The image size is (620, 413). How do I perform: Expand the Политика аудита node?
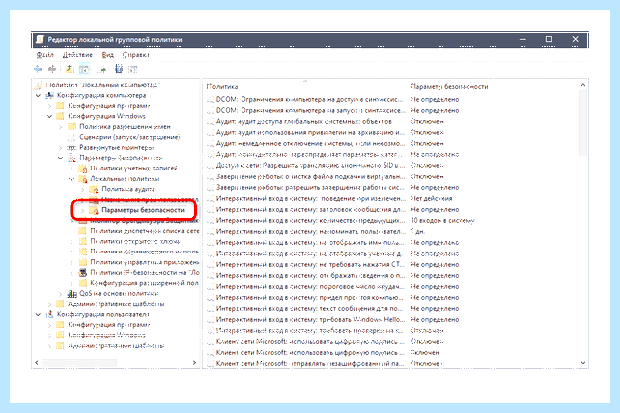click(83, 189)
